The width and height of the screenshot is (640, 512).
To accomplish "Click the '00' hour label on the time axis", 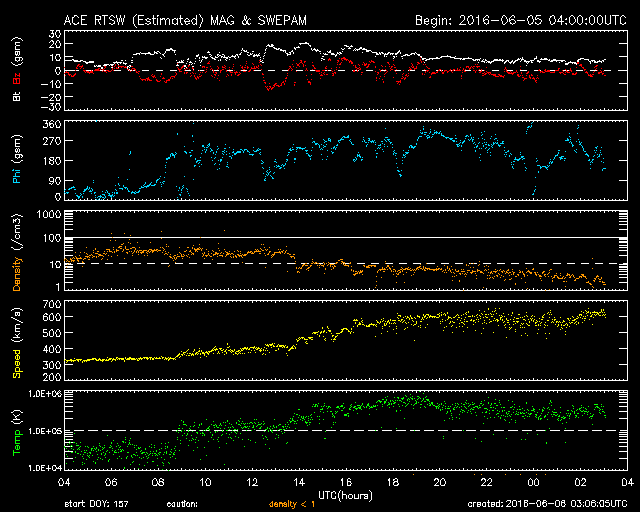I will point(533,482).
